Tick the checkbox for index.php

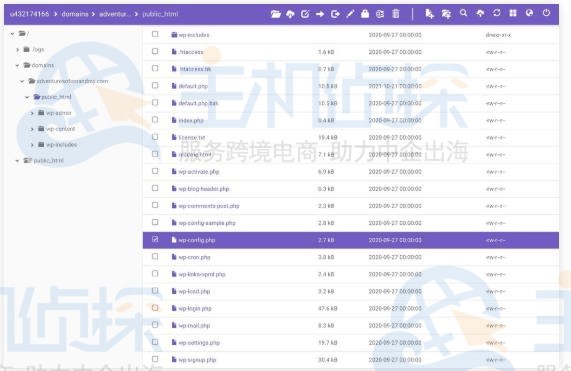click(x=155, y=120)
